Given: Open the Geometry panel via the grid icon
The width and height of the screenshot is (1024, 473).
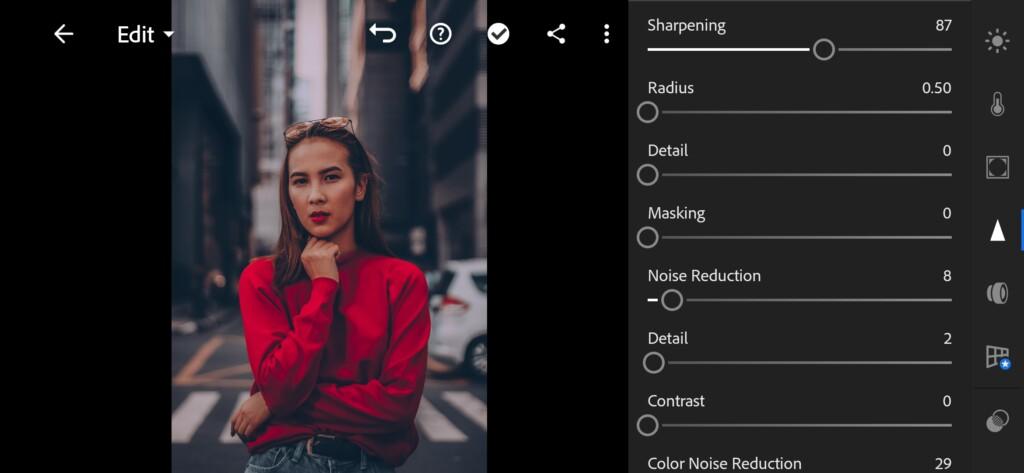Looking at the screenshot, I should click(x=998, y=357).
